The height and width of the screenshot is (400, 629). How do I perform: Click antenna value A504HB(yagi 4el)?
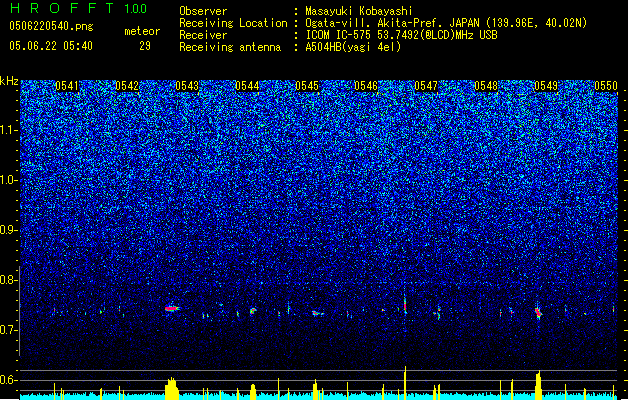tap(353, 47)
